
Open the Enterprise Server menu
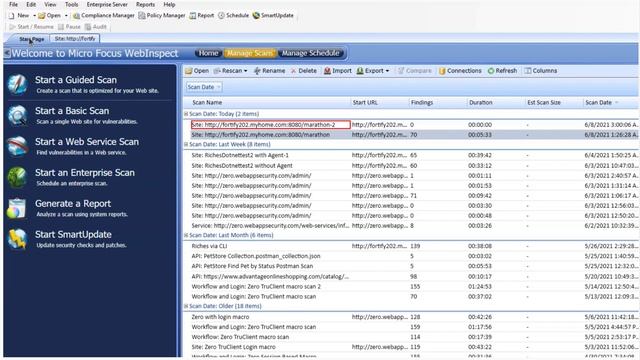(x=107, y=4)
